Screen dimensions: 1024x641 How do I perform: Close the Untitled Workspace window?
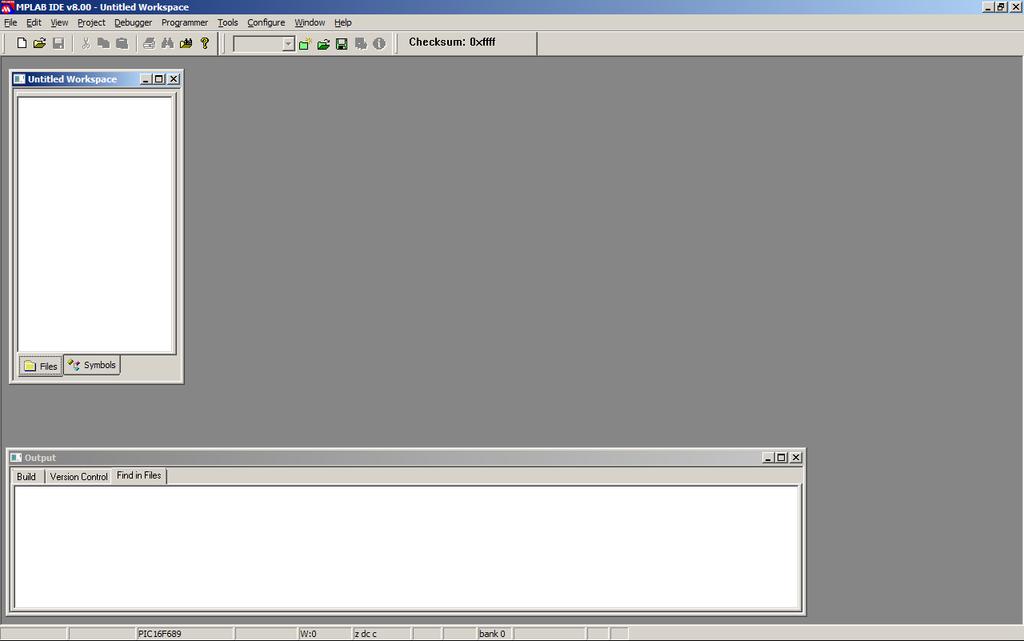[x=174, y=79]
